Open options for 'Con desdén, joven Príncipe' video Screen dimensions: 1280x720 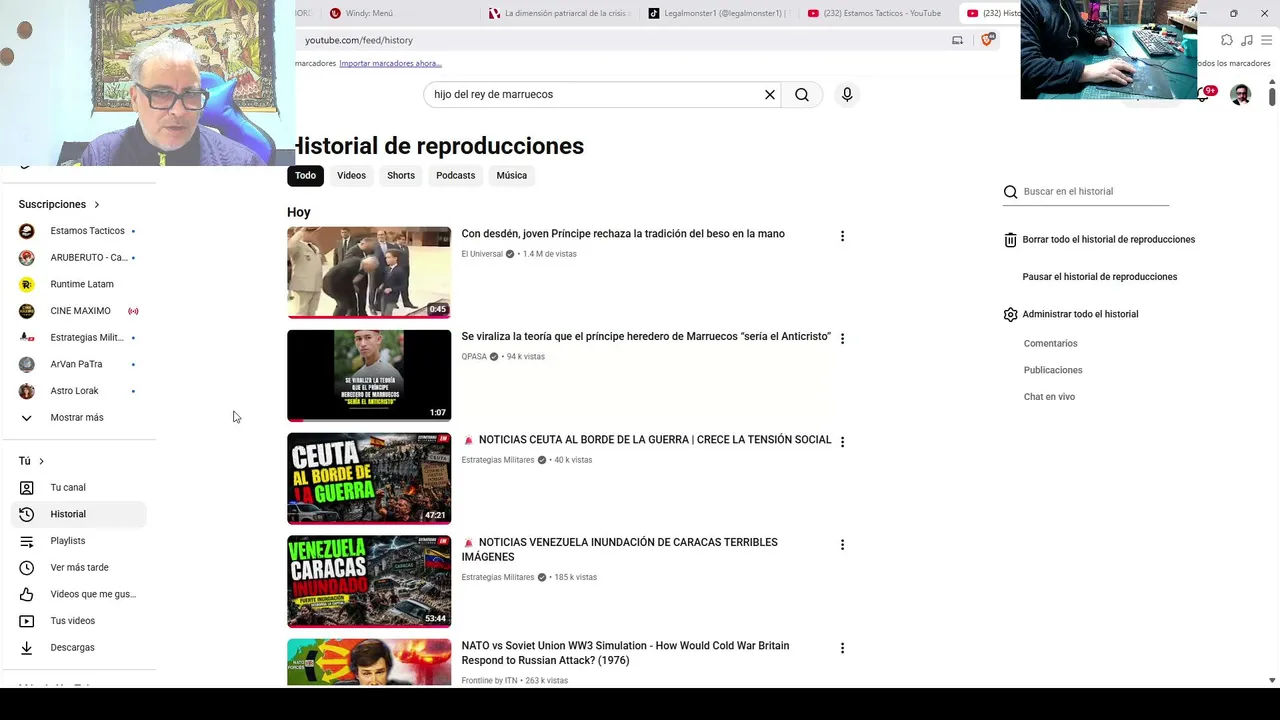click(x=842, y=236)
